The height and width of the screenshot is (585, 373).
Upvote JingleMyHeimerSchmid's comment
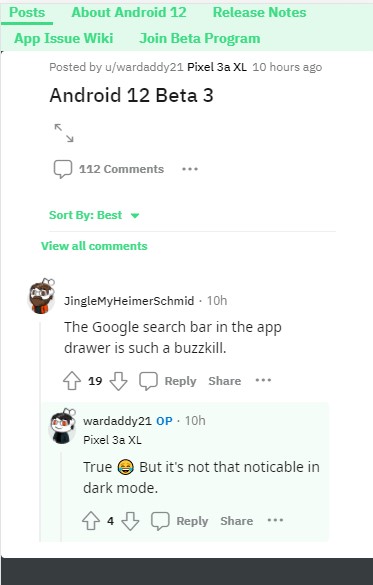(72, 381)
